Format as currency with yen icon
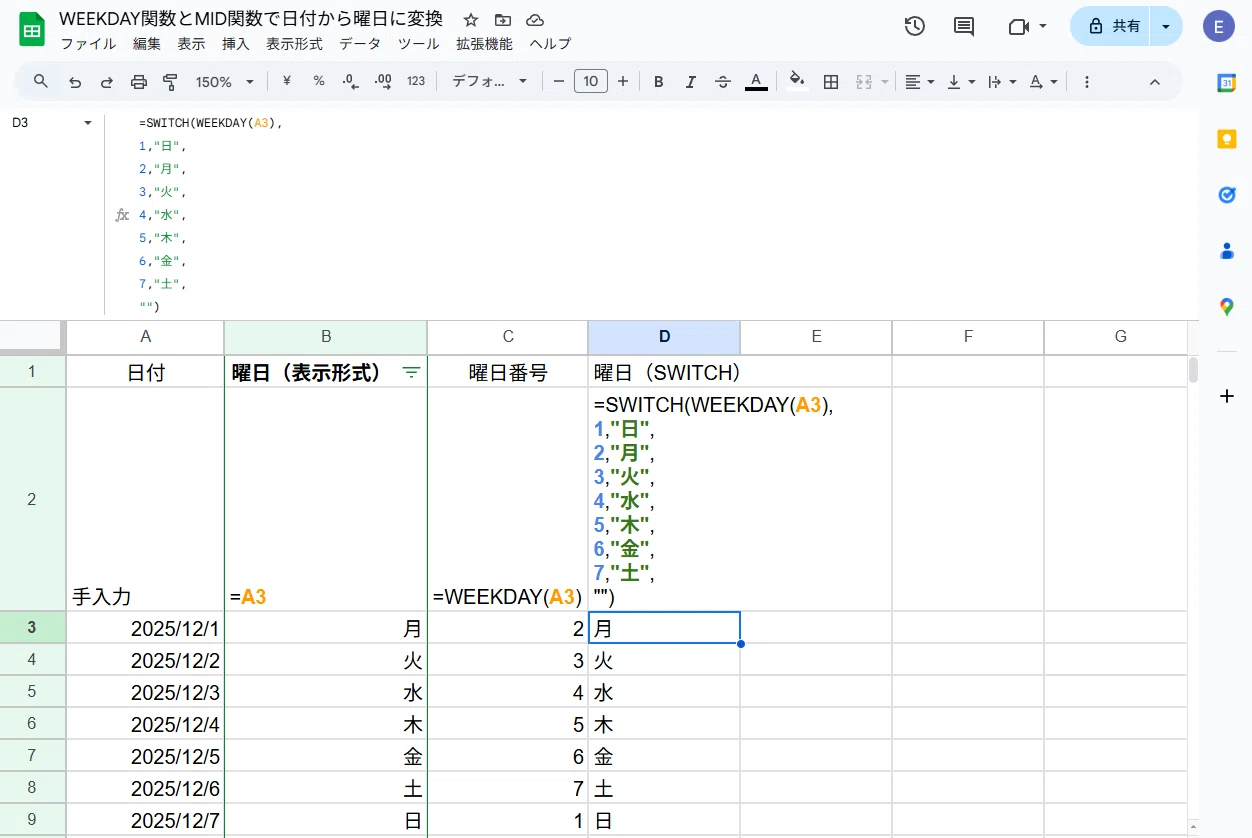 point(287,81)
